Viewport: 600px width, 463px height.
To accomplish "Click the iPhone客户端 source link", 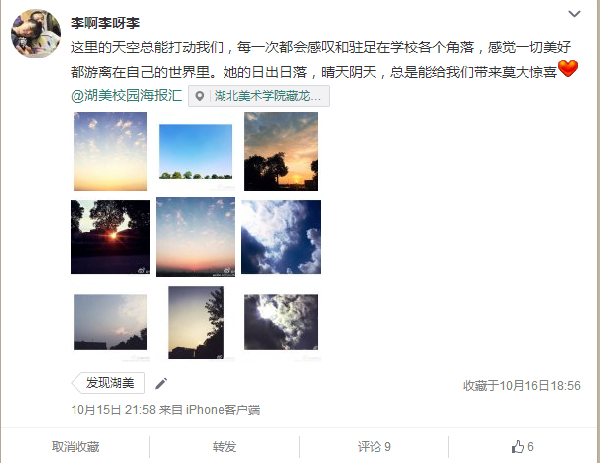I will (x=223, y=410).
